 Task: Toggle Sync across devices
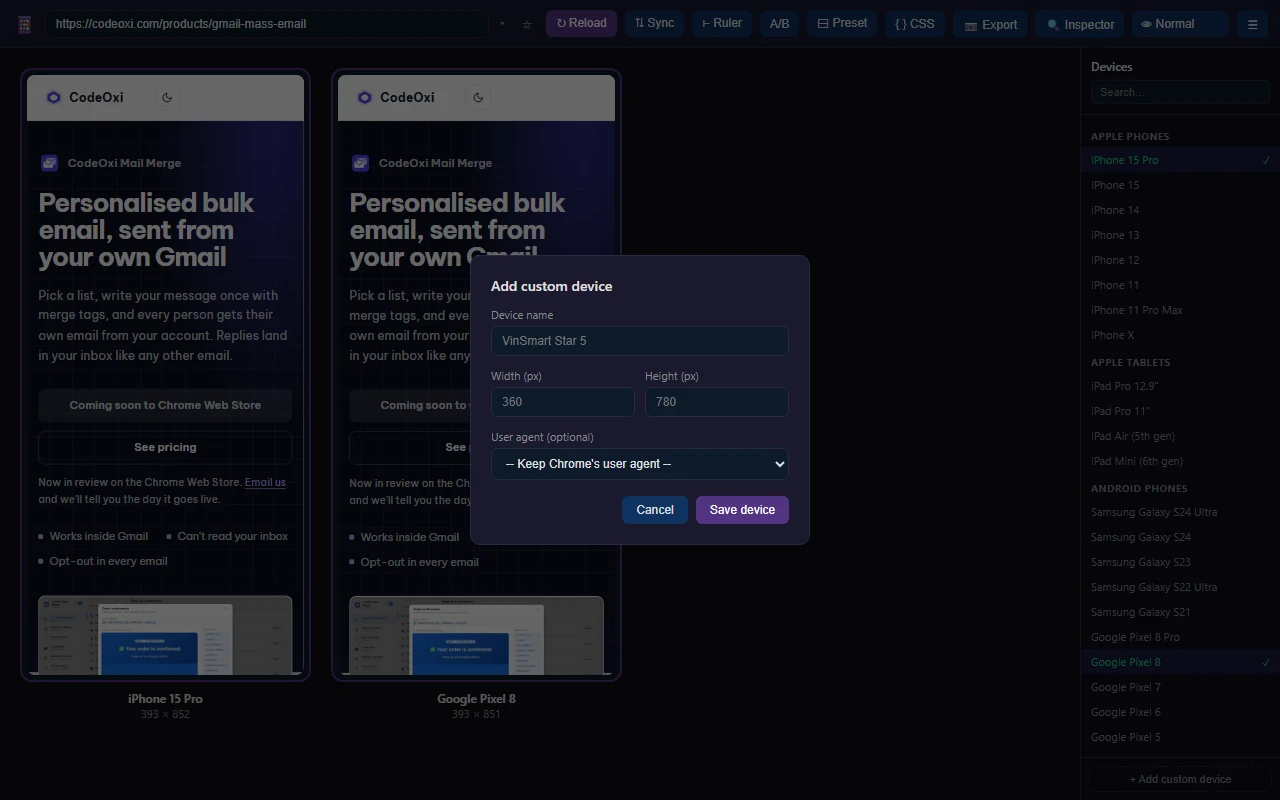click(x=654, y=23)
